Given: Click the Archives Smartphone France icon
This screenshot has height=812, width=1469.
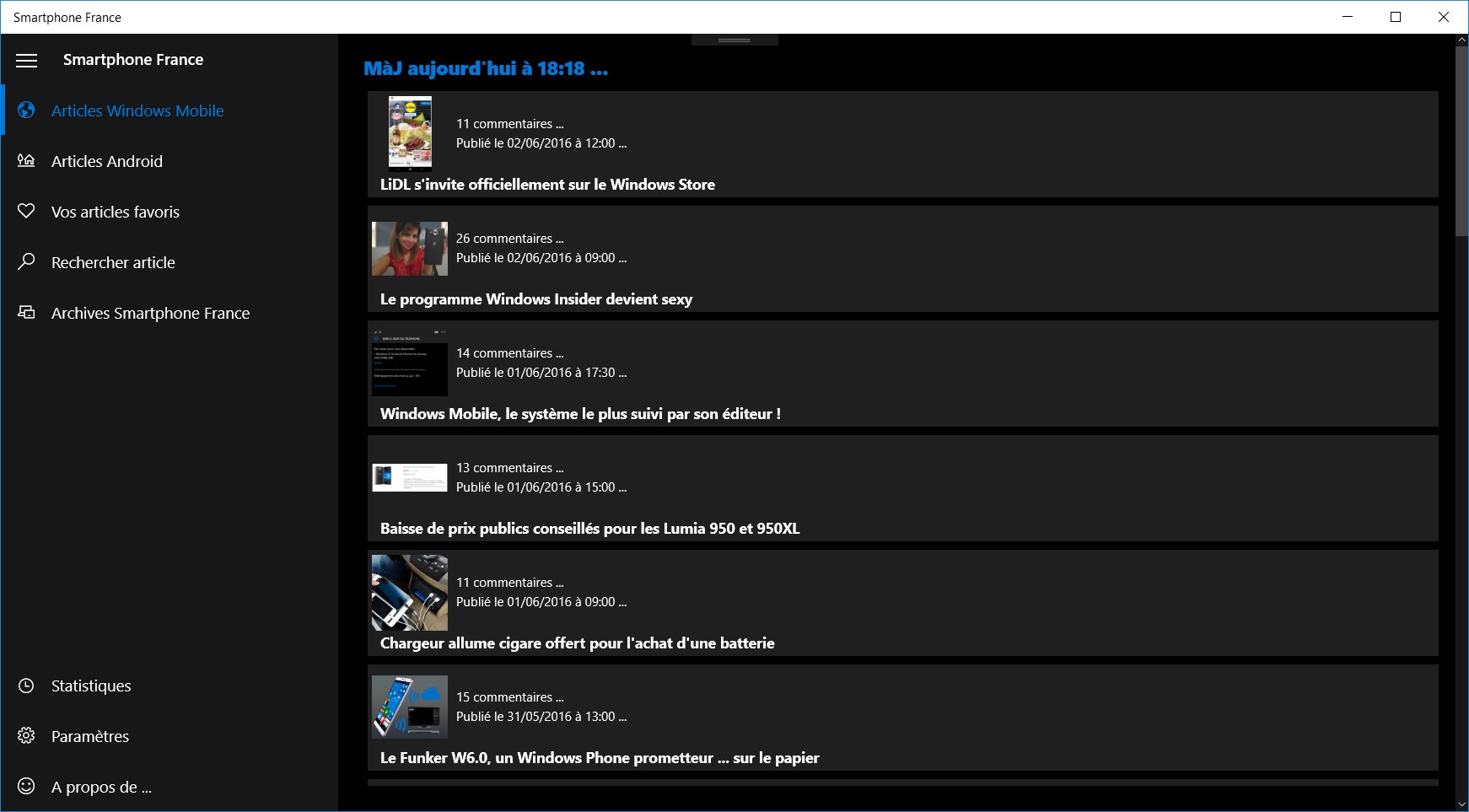Looking at the screenshot, I should point(26,312).
